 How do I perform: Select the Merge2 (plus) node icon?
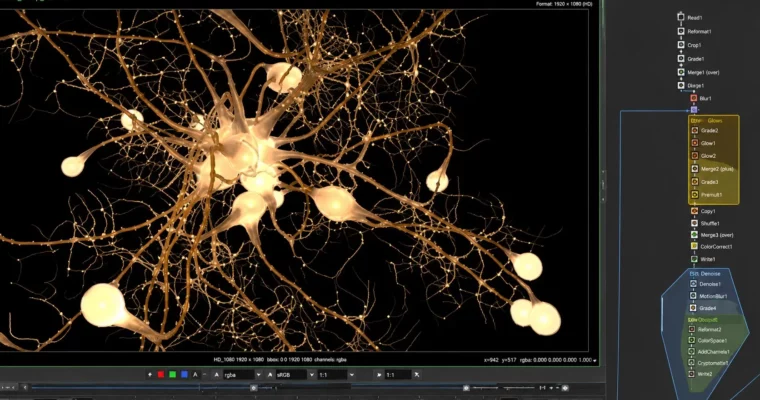[x=695, y=169]
